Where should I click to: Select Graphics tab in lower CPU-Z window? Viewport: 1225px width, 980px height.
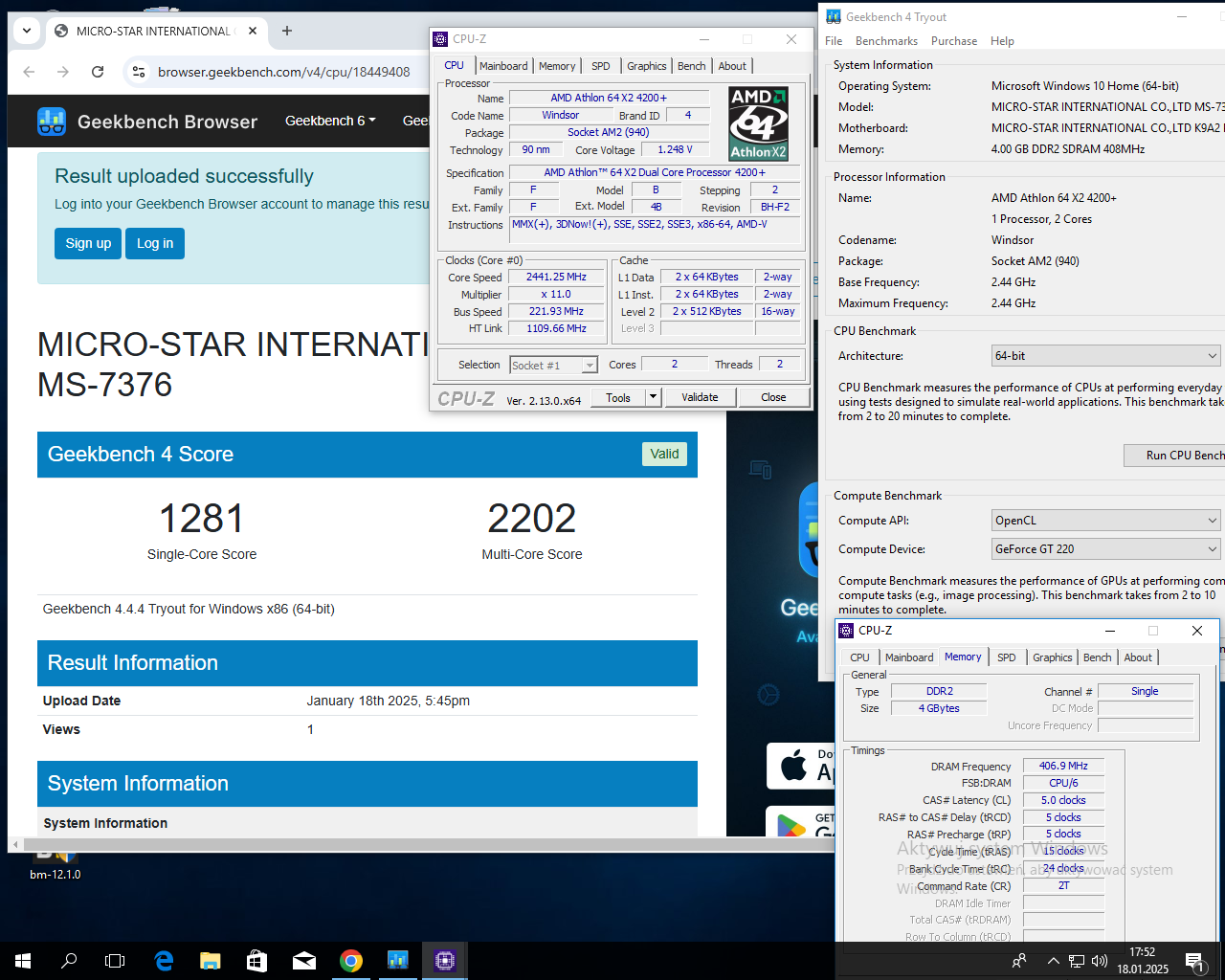coord(1053,657)
